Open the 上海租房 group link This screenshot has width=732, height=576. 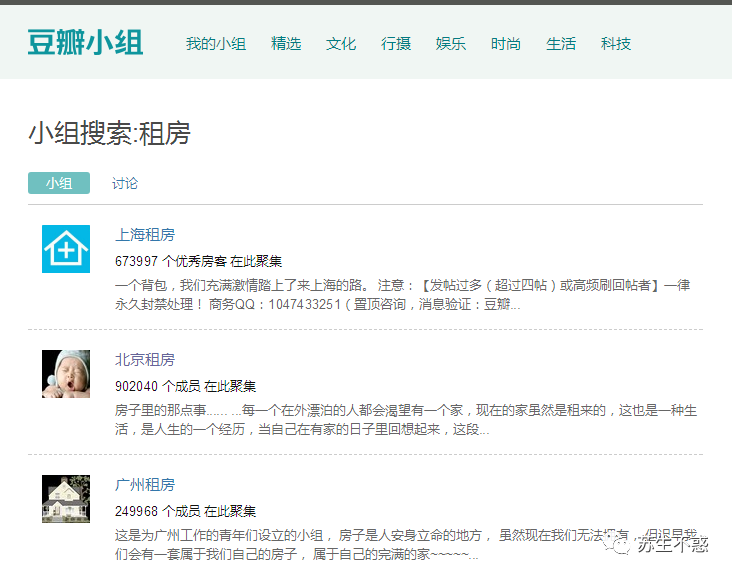click(x=145, y=234)
